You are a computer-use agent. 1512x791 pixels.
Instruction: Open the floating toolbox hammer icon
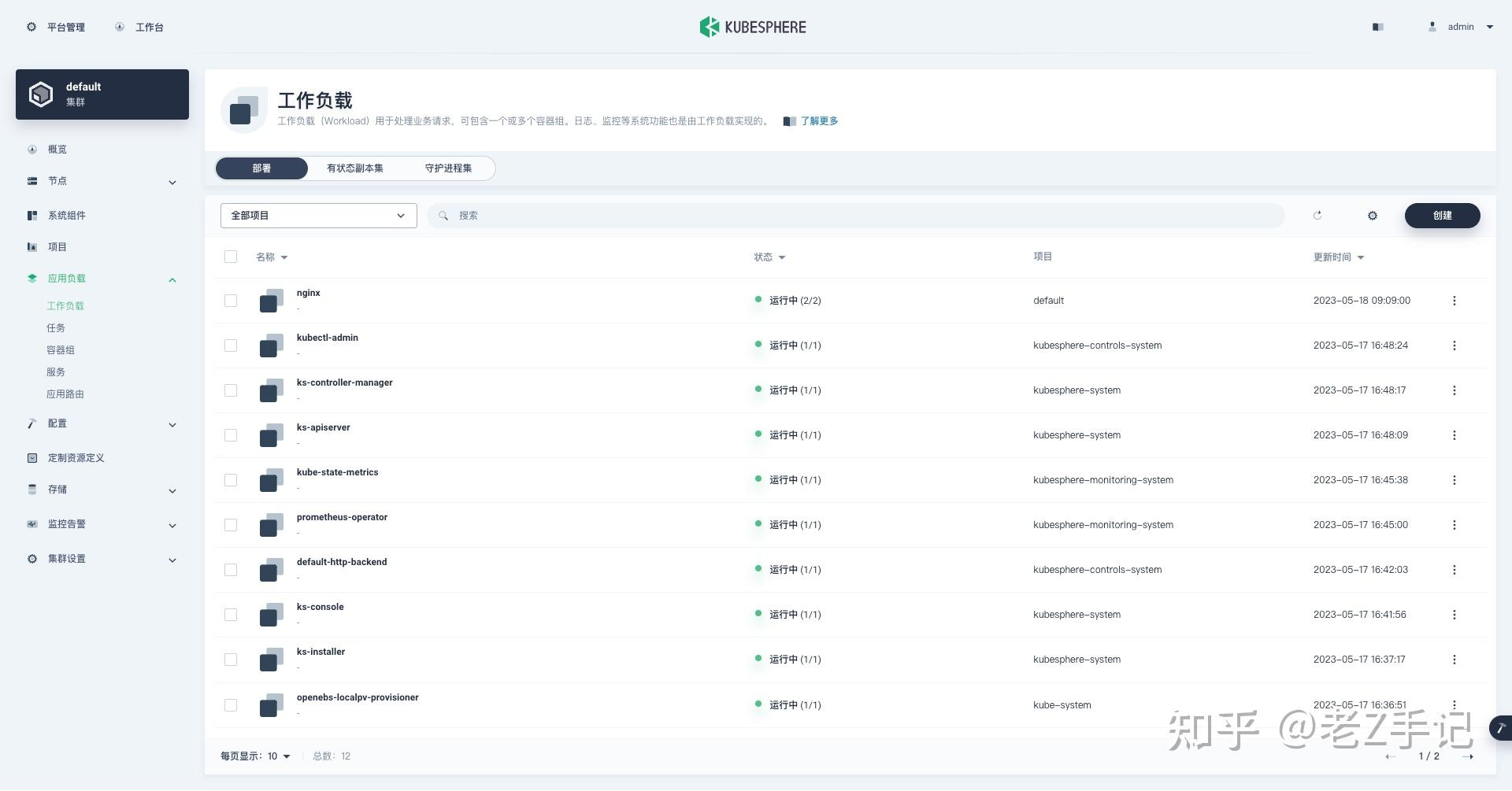tap(1500, 728)
